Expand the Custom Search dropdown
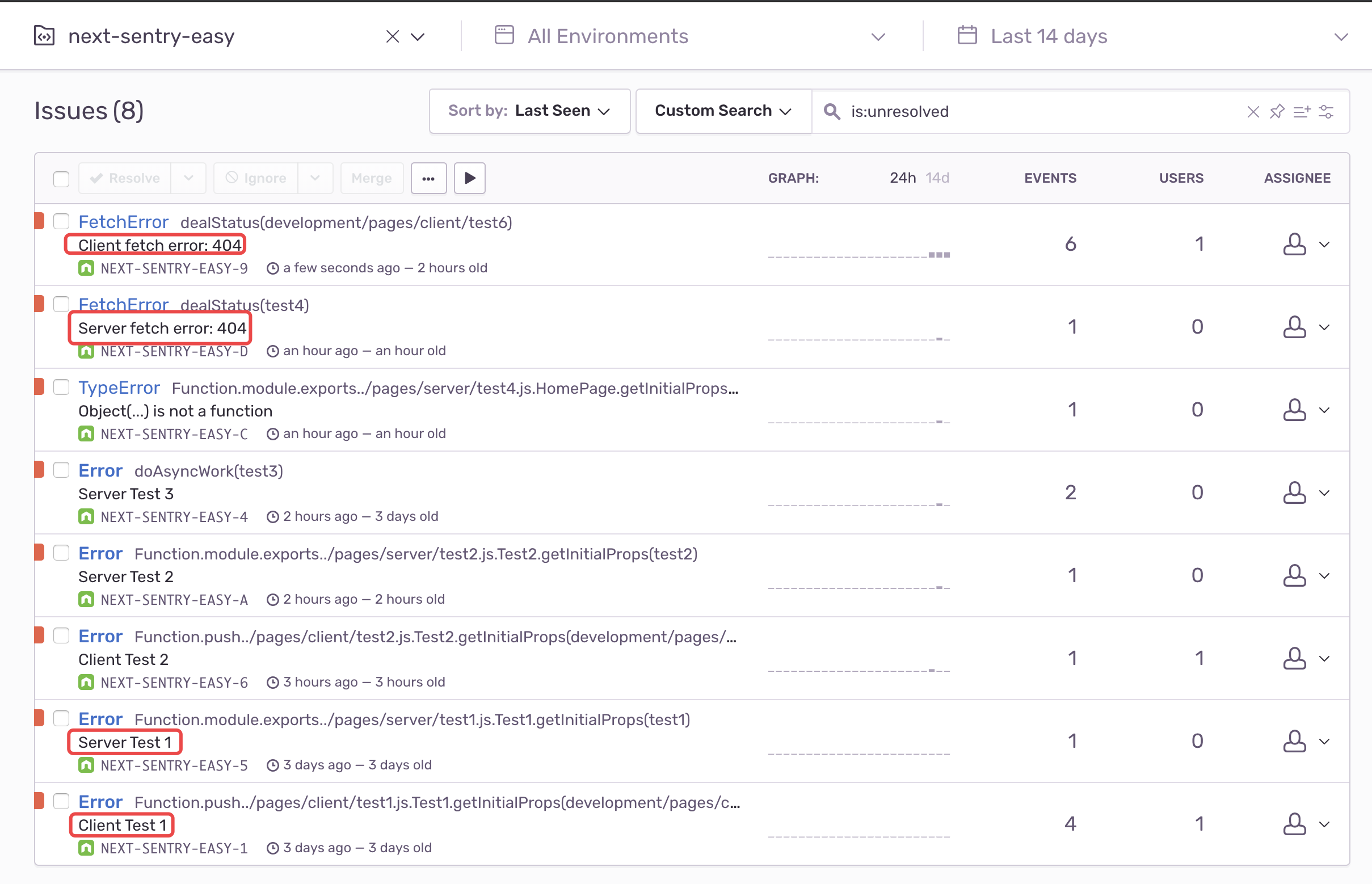1372x884 pixels. [723, 111]
